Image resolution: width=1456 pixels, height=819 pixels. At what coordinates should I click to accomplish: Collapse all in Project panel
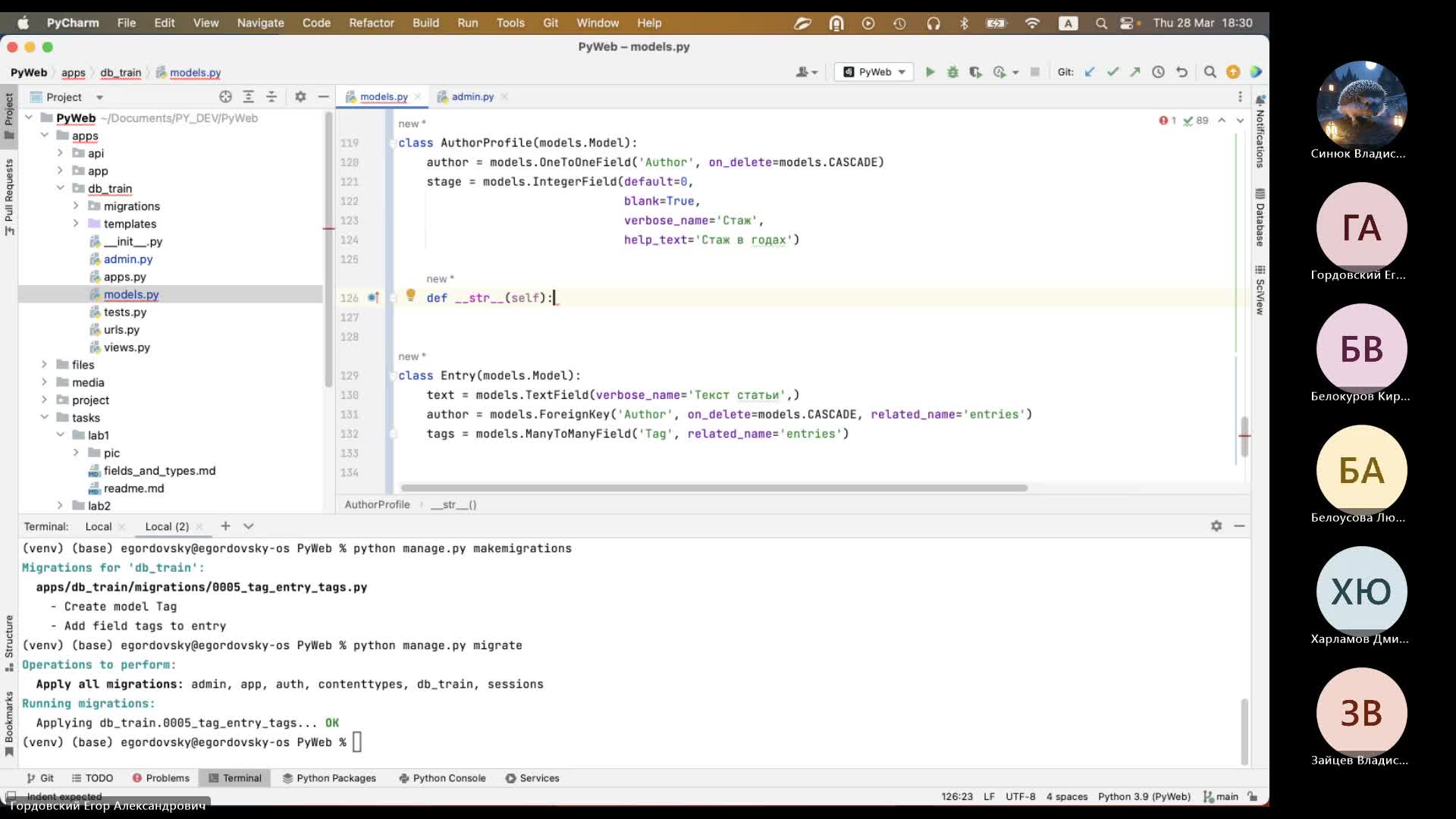point(271,97)
